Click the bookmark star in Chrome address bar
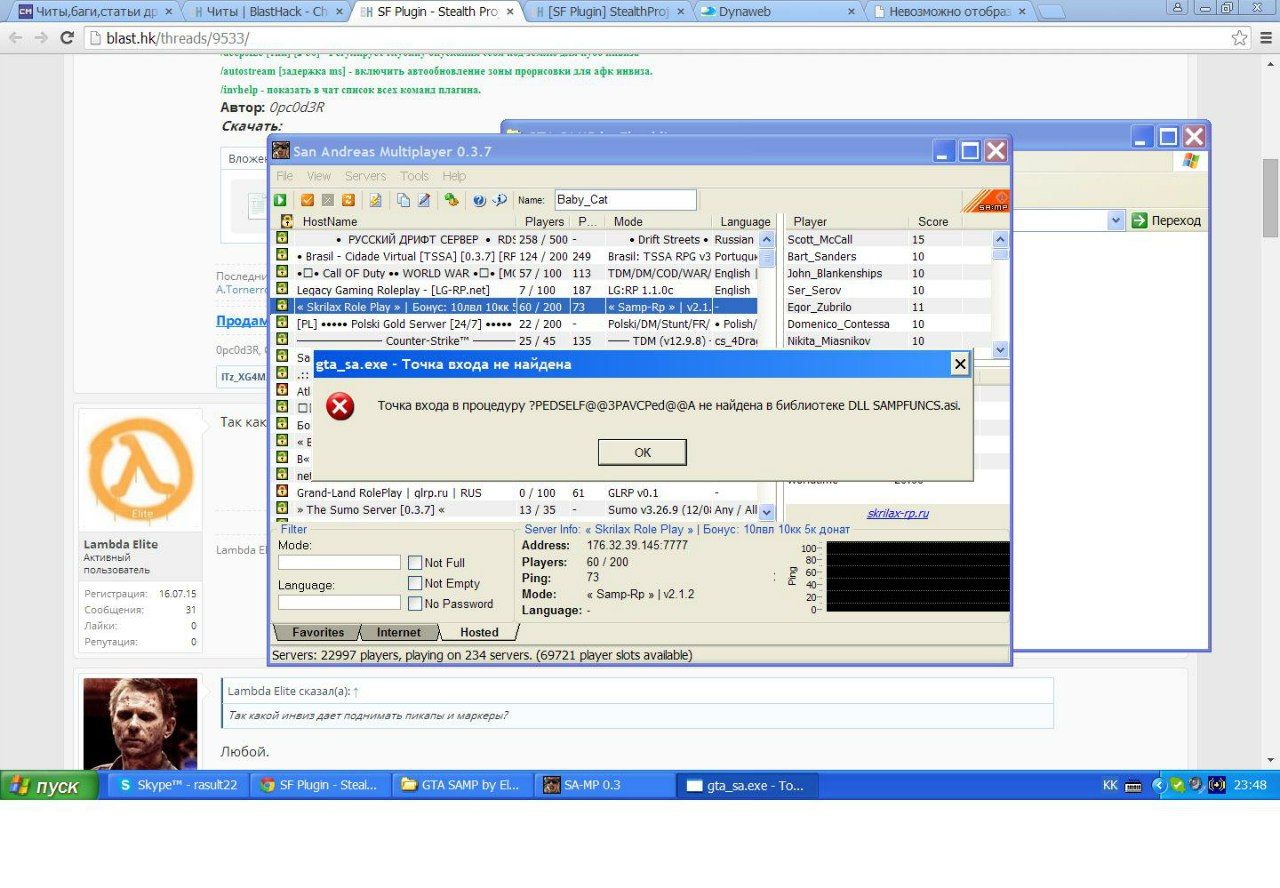The height and width of the screenshot is (888, 1280). click(1240, 38)
